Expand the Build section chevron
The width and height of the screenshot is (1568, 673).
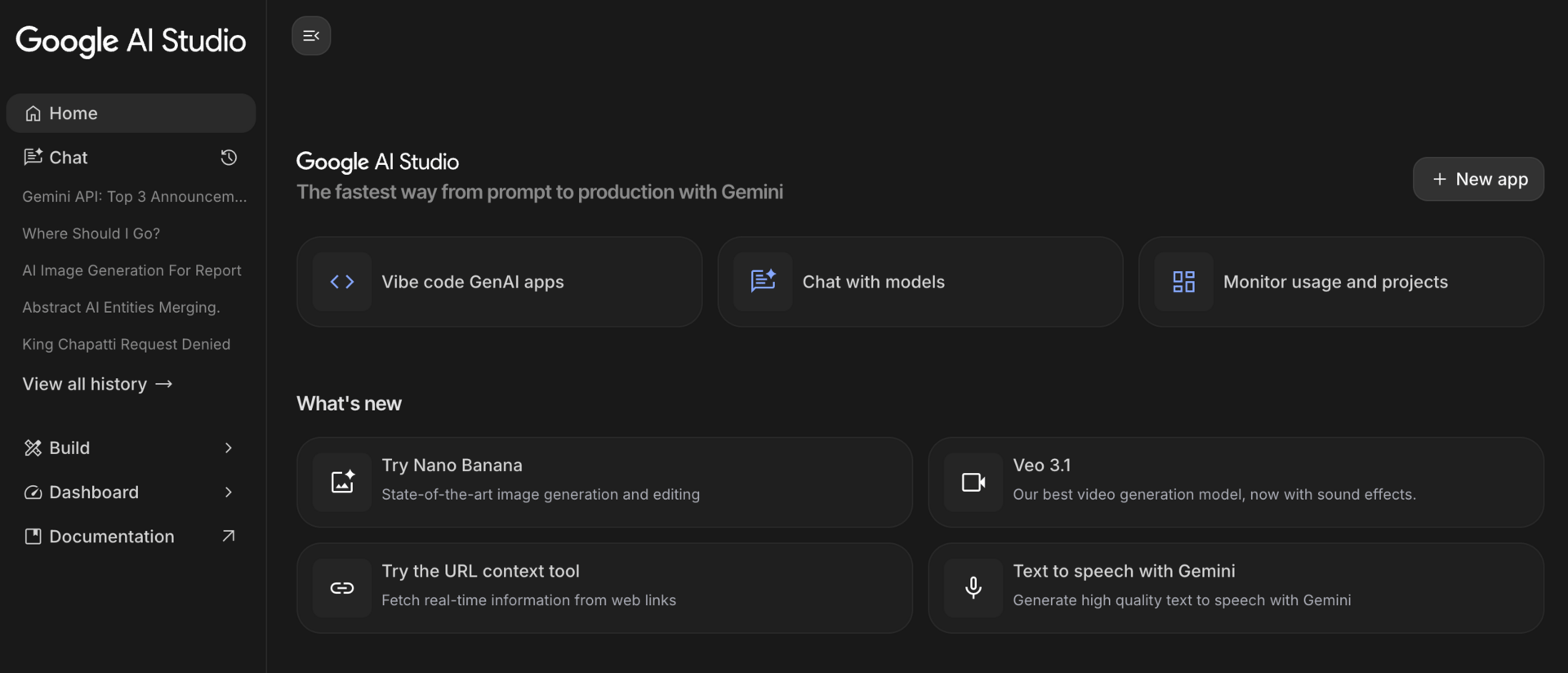tap(229, 448)
